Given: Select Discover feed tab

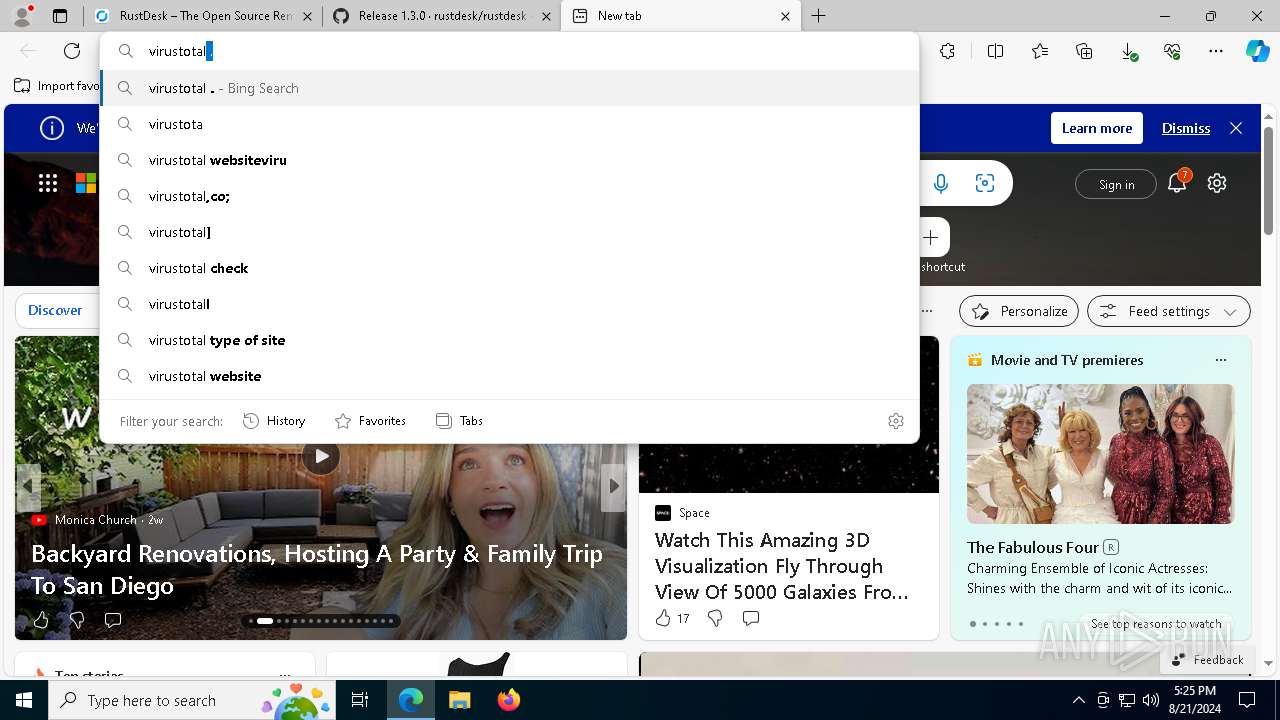Looking at the screenshot, I should [x=55, y=310].
